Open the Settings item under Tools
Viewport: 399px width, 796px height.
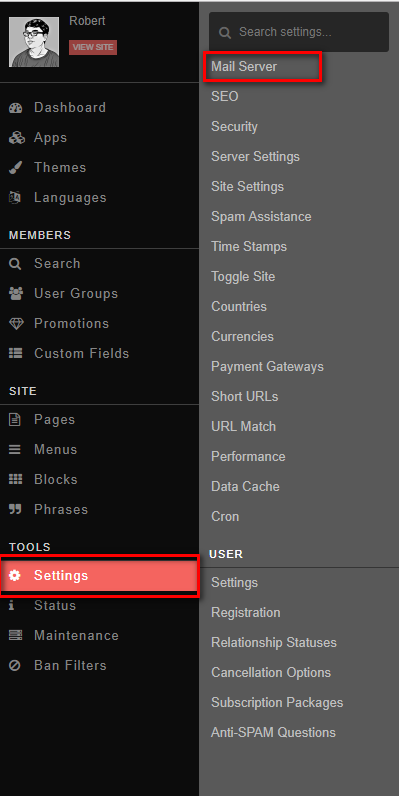pos(99,576)
